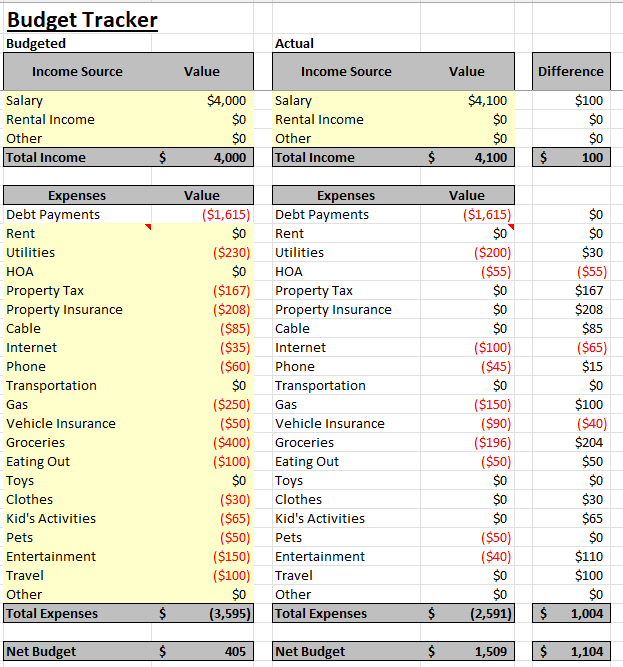Select Salary difference $100 cell
This screenshot has width=623, height=667.
point(589,100)
